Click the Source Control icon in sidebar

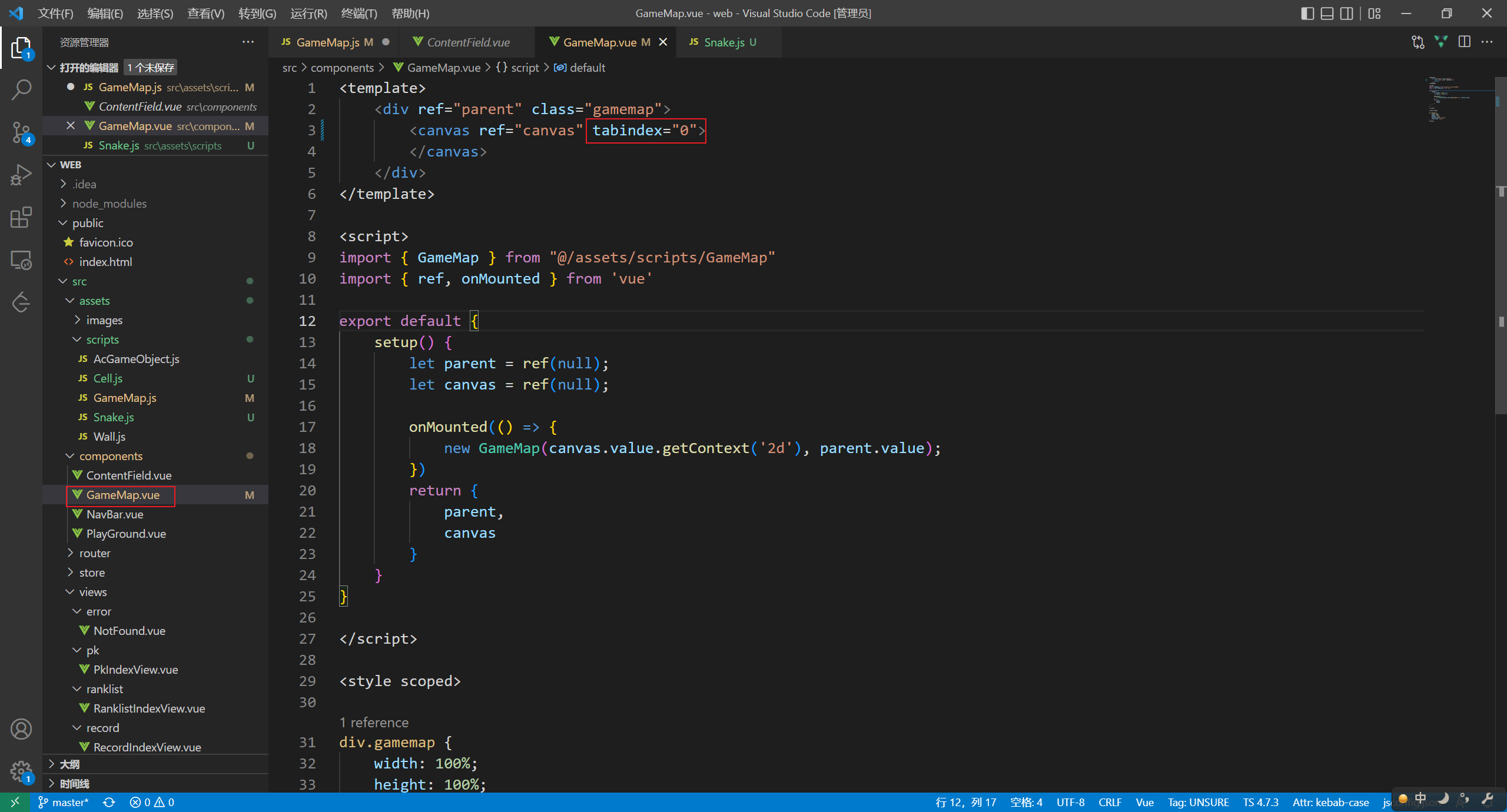click(x=22, y=131)
